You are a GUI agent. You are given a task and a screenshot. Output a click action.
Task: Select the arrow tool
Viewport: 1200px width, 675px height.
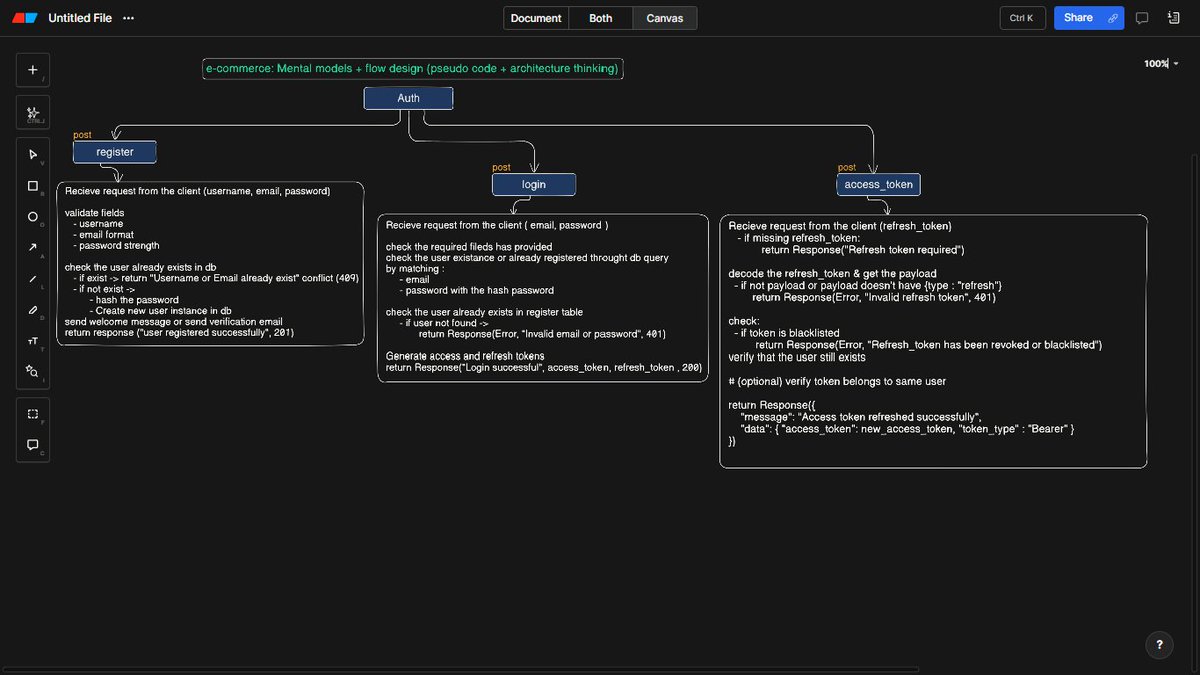coord(33,248)
